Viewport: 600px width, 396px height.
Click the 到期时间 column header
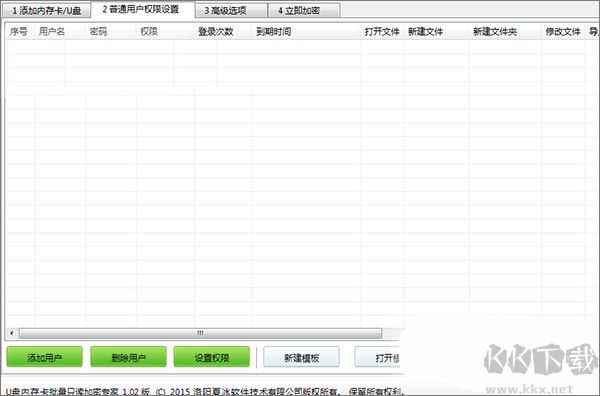[306, 31]
